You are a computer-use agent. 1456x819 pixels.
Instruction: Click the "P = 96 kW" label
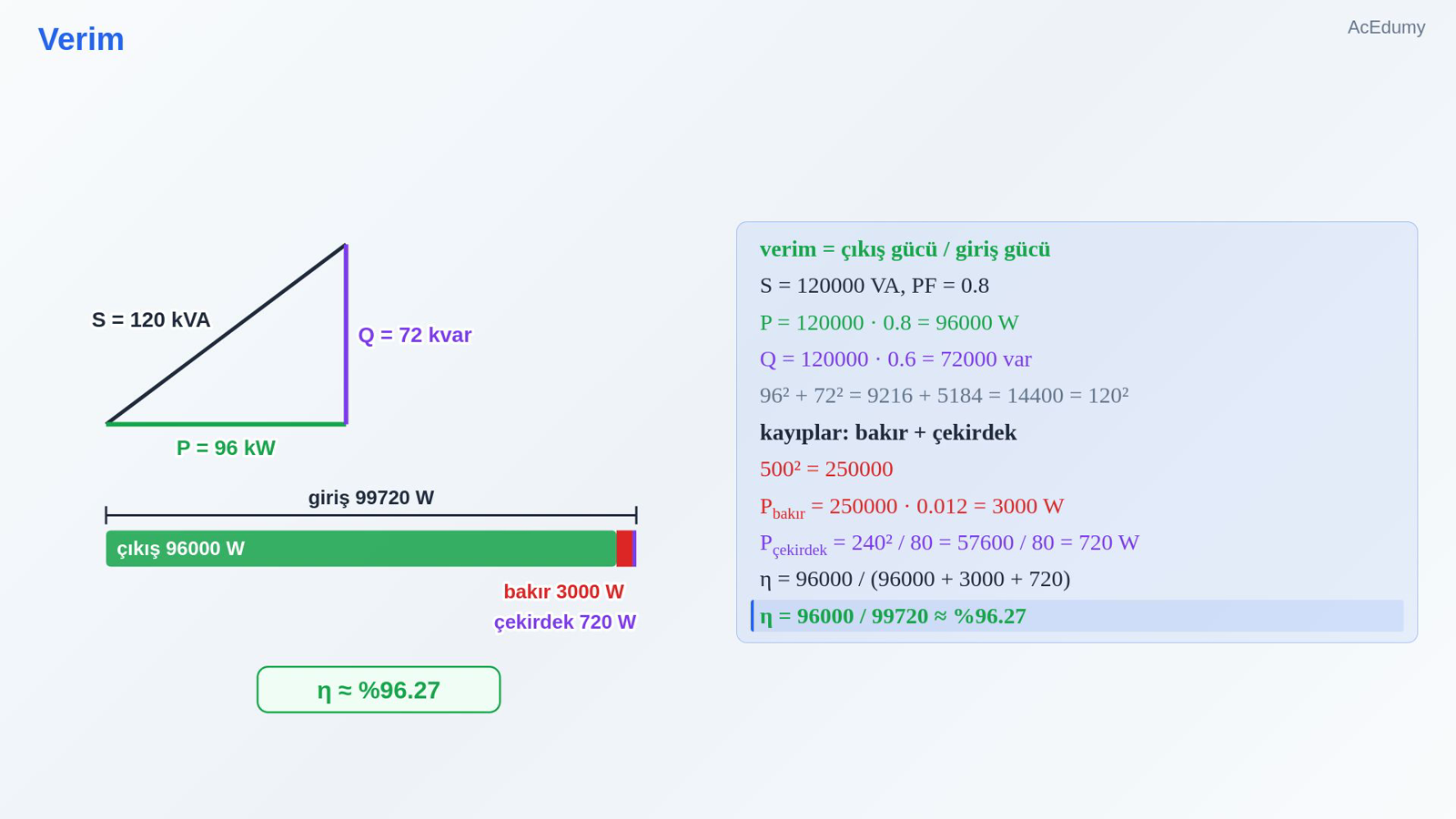[226, 448]
